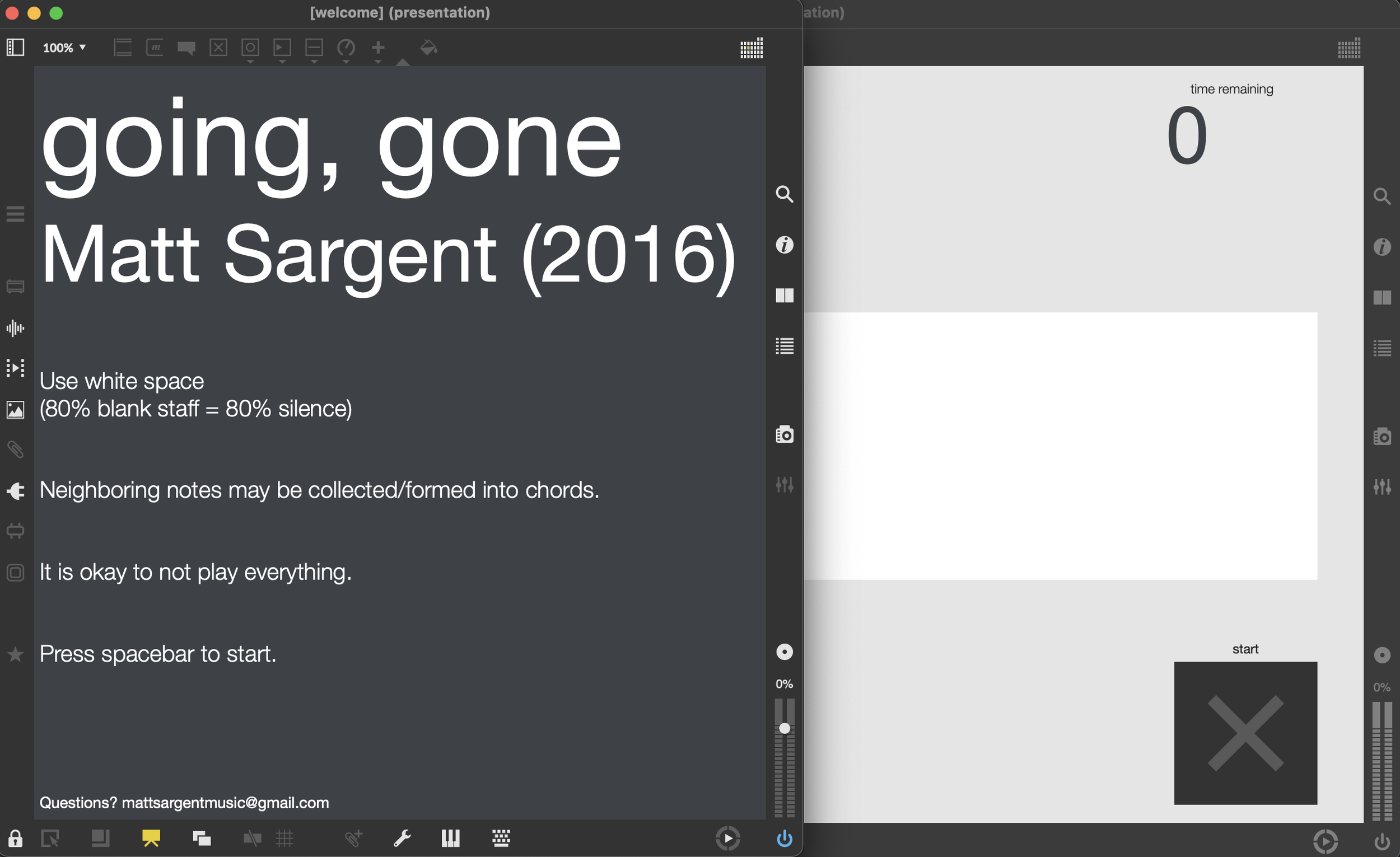Toggle audio power button in welcome window
Image resolution: width=1400 pixels, height=857 pixels.
784,839
